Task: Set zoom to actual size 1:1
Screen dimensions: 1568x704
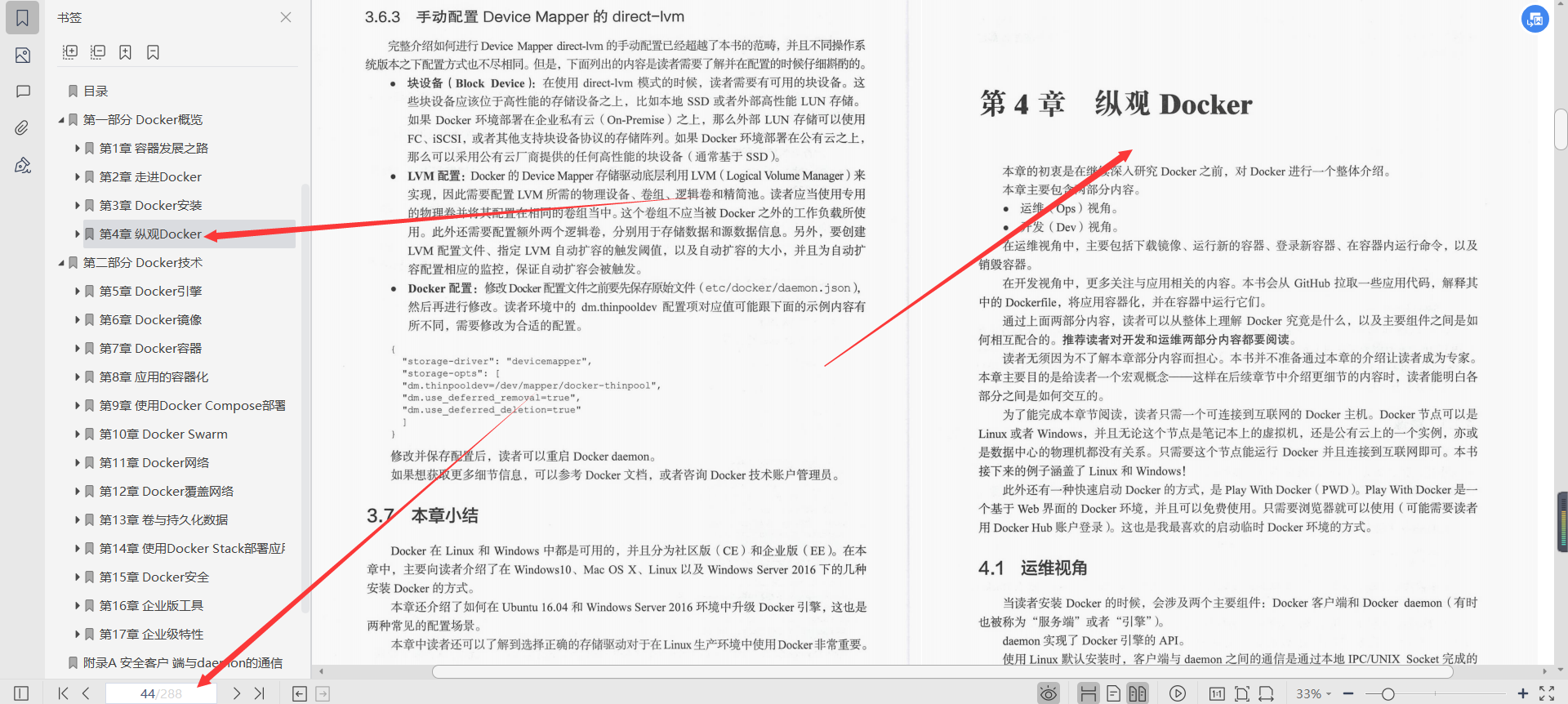Action: tap(1217, 693)
